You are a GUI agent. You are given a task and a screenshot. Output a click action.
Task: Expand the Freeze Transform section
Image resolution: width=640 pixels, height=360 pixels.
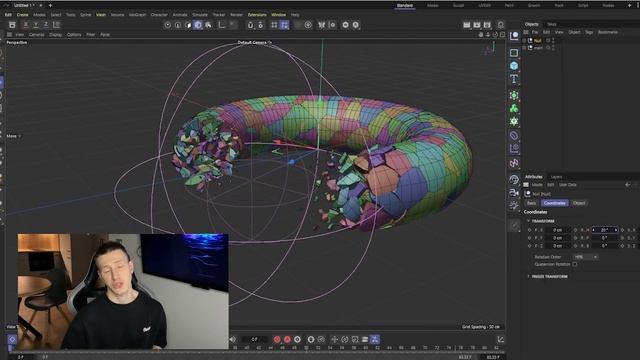pos(529,276)
